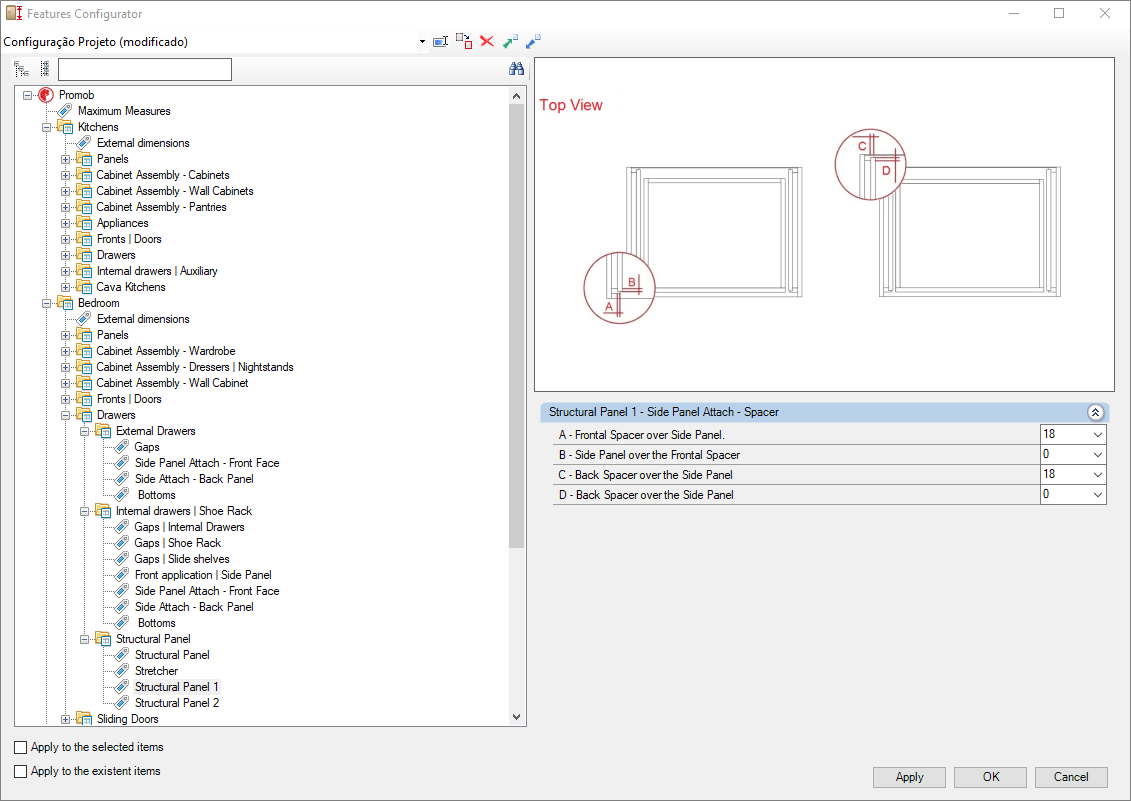Click the Cabinet Assembly - Wardrobe folder icon

pos(84,351)
